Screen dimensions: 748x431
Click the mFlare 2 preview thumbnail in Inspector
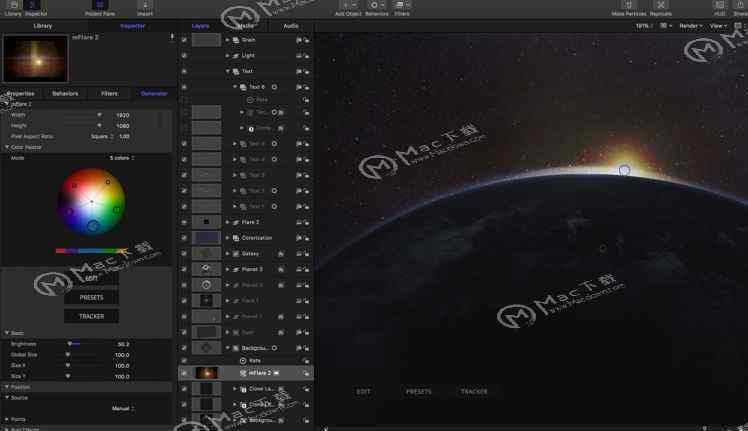coord(36,59)
